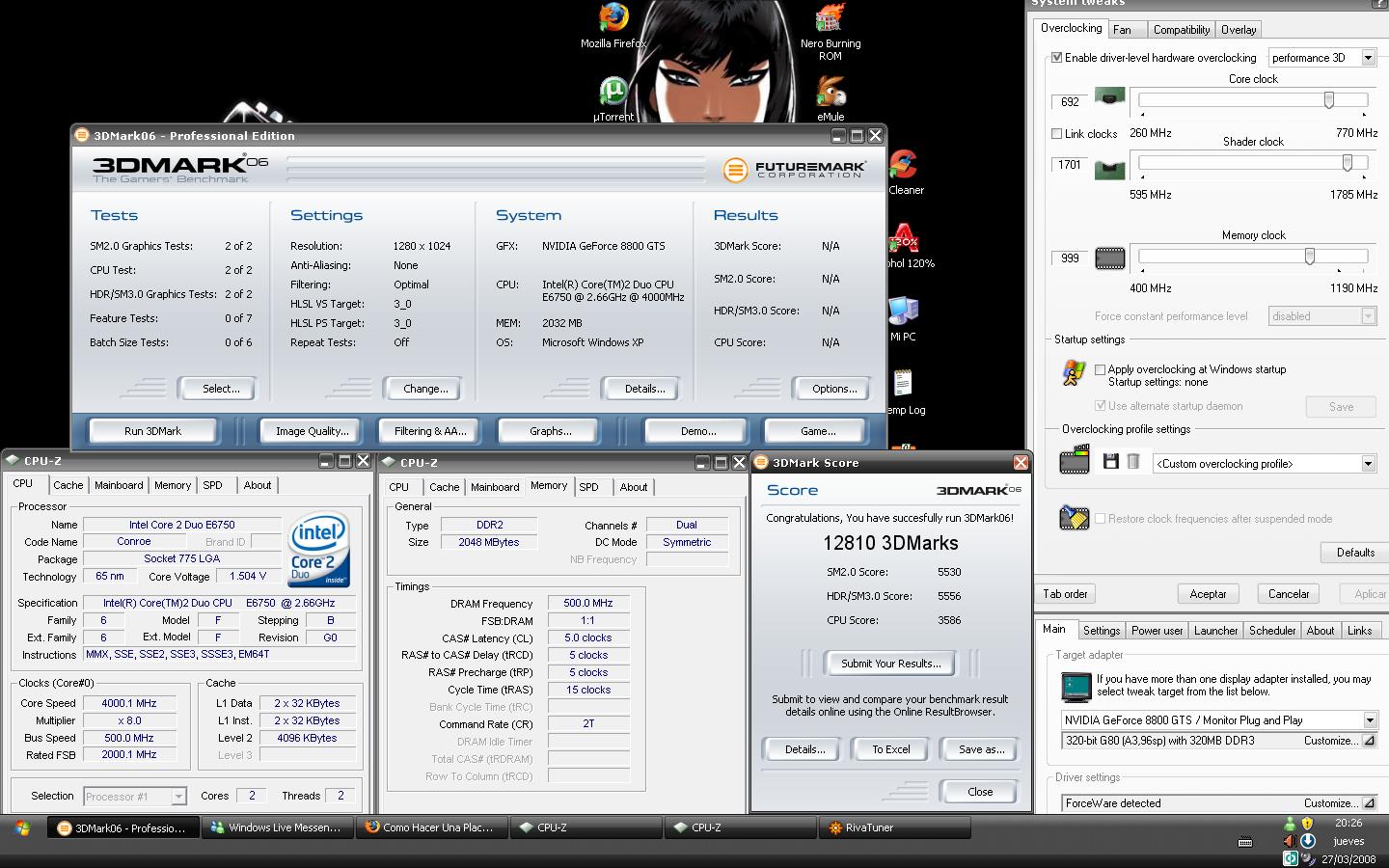Open the Windows Start button

21,827
